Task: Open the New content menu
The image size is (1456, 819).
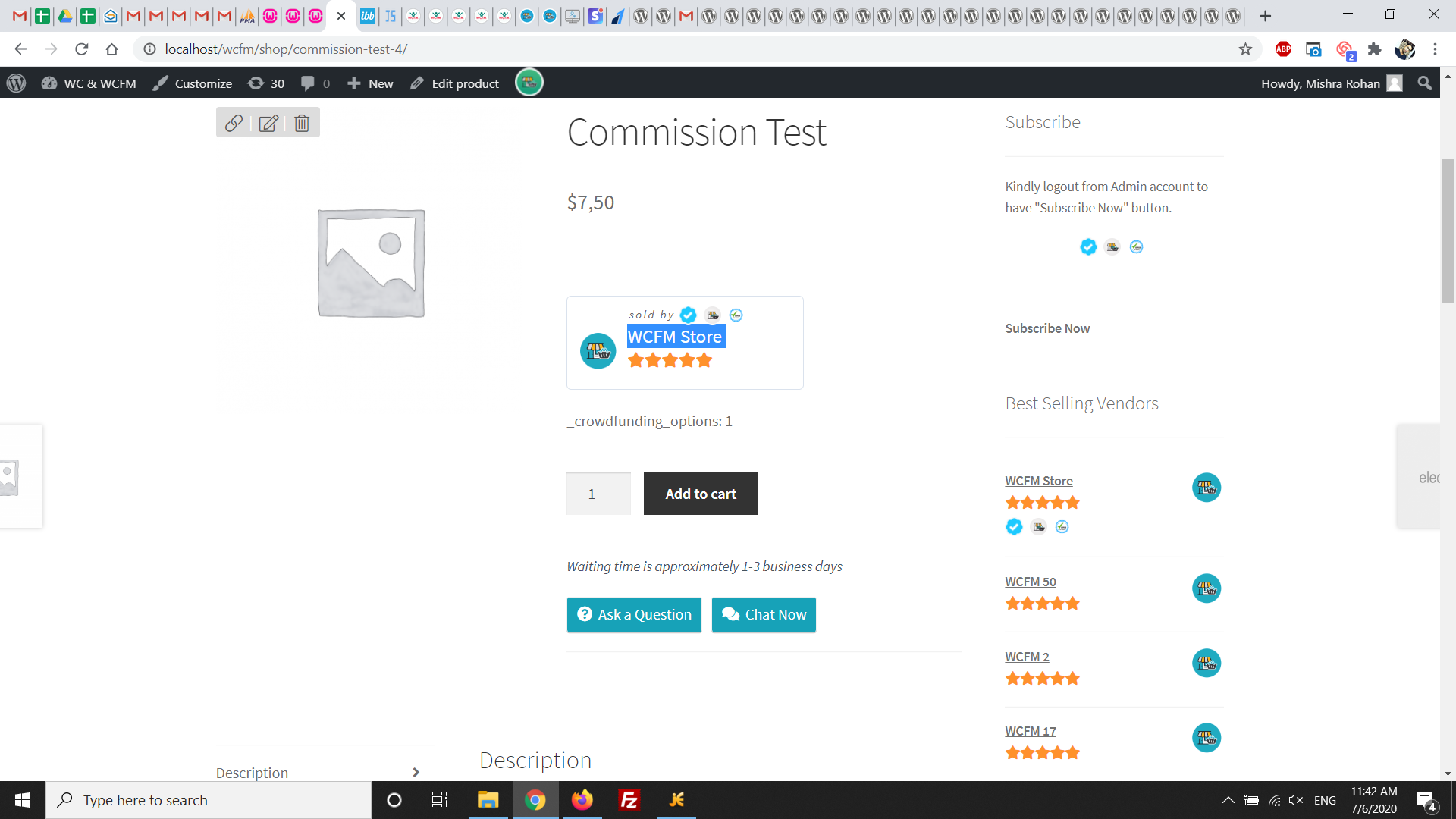Action: (x=370, y=83)
